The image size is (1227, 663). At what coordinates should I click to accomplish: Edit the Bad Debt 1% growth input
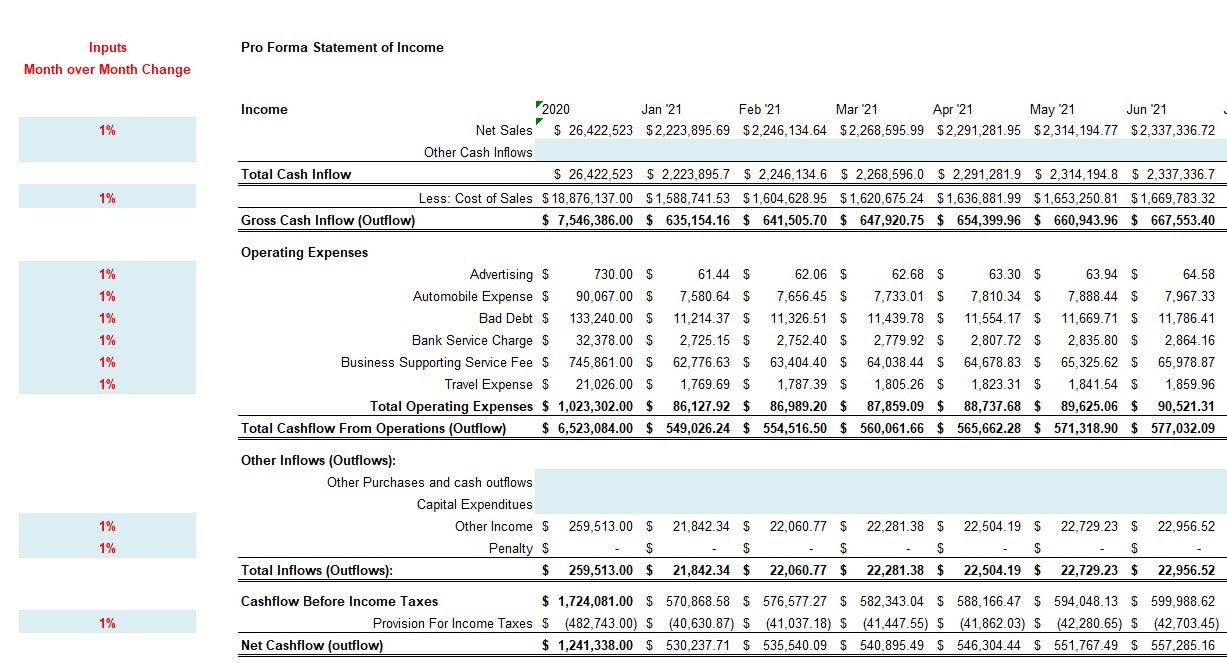107,318
